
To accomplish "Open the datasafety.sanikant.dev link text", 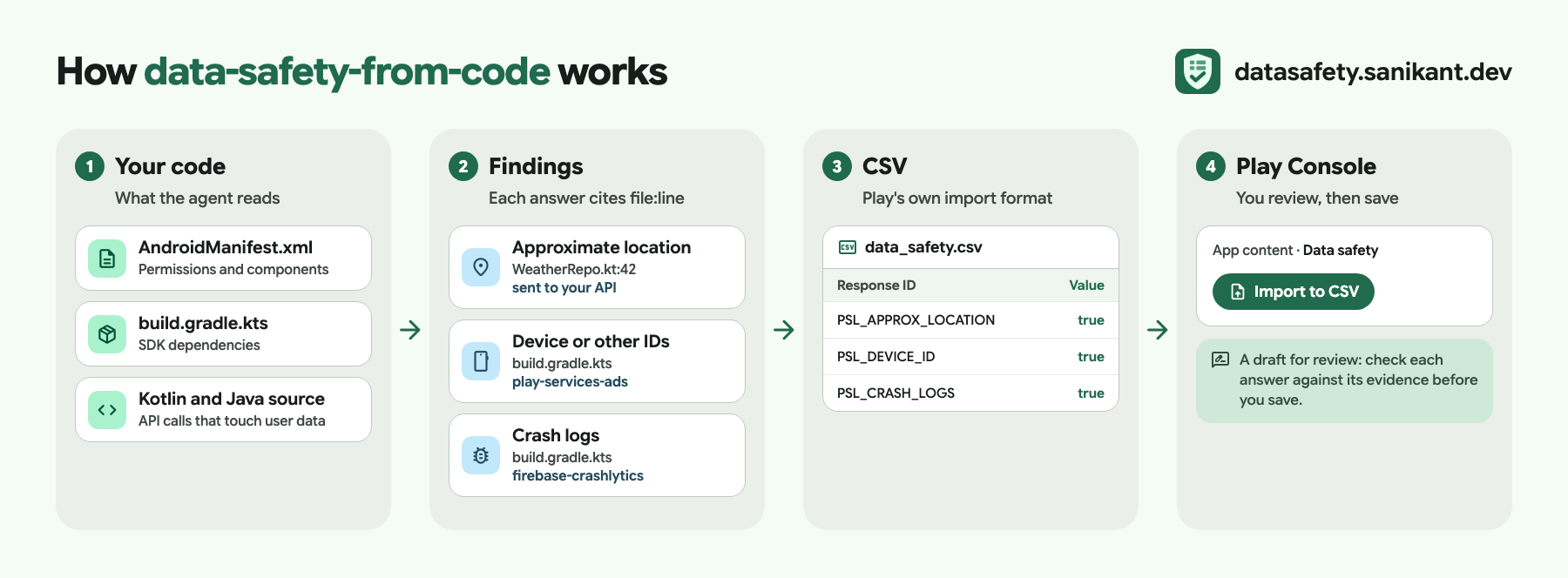I will 1373,71.
